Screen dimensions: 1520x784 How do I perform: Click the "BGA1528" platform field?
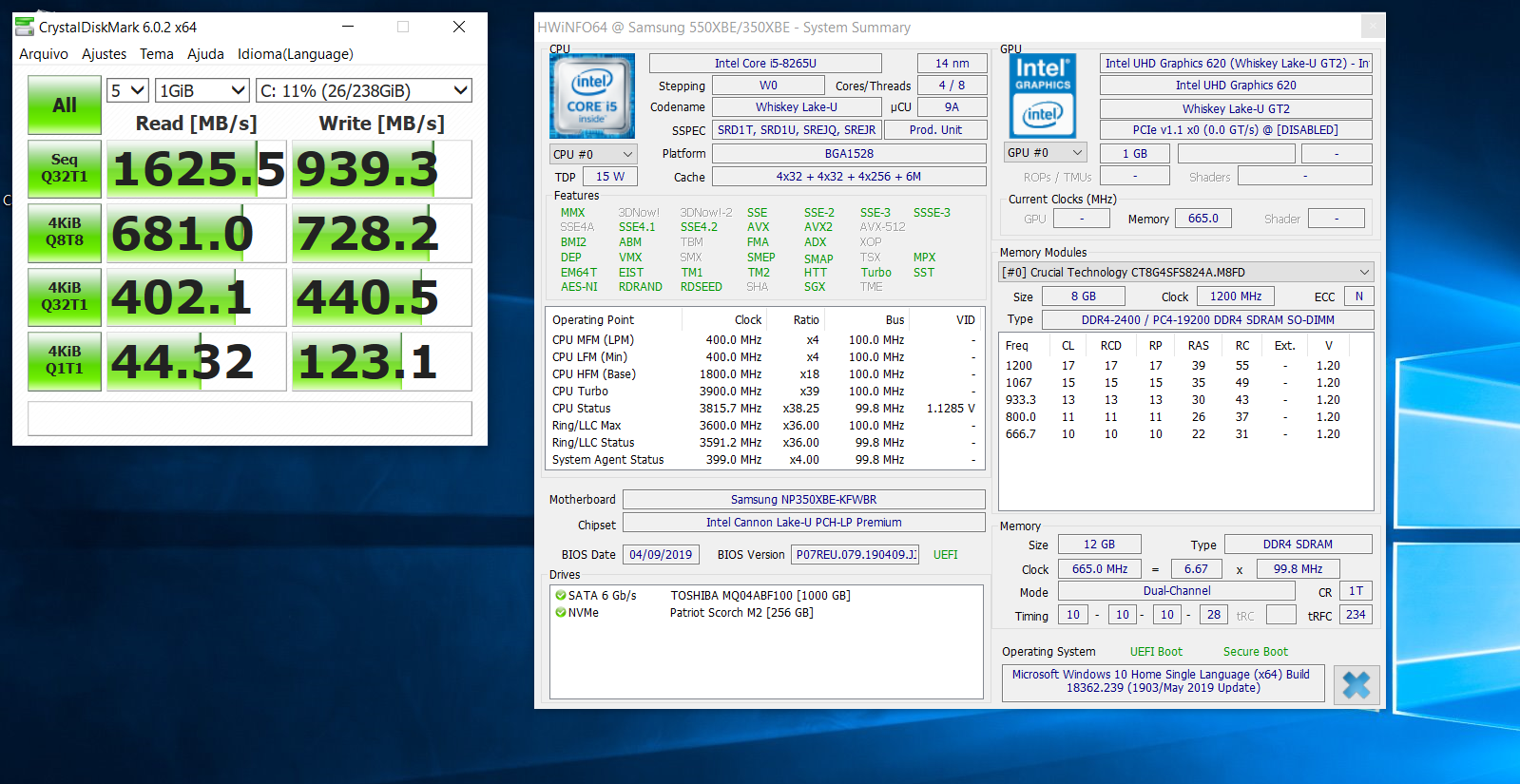[849, 154]
